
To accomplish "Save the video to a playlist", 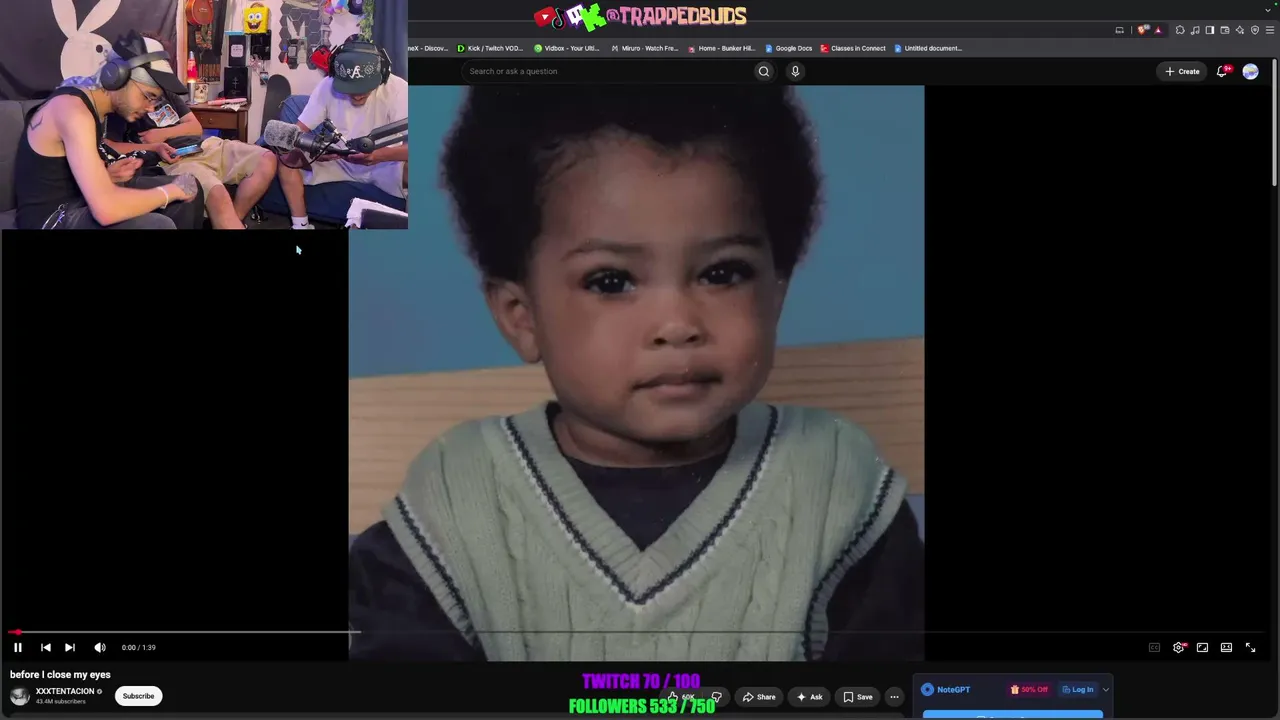I will (x=858, y=697).
